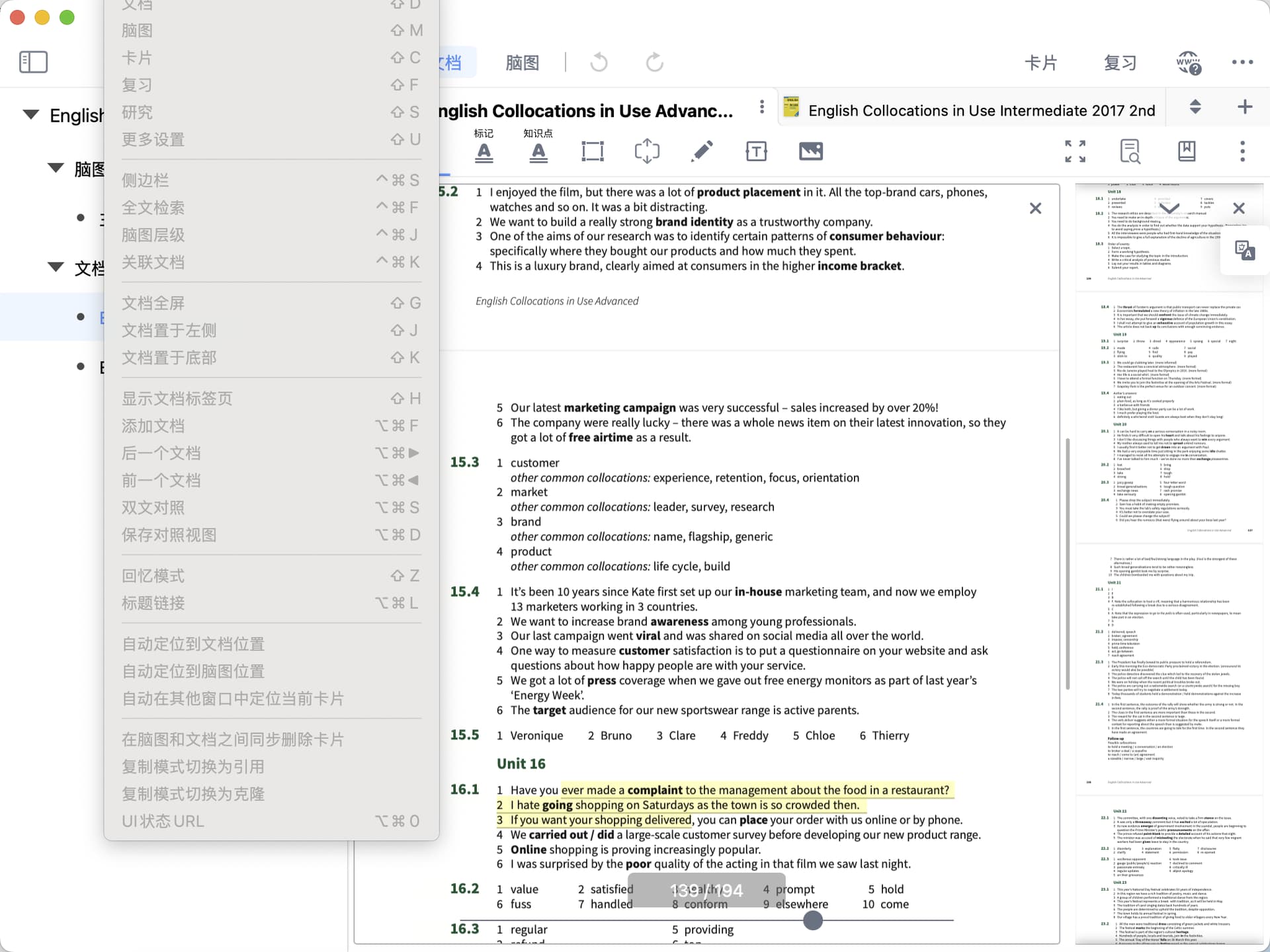This screenshot has width=1270, height=952.
Task: Add a new document tab with plus
Action: [x=1244, y=107]
